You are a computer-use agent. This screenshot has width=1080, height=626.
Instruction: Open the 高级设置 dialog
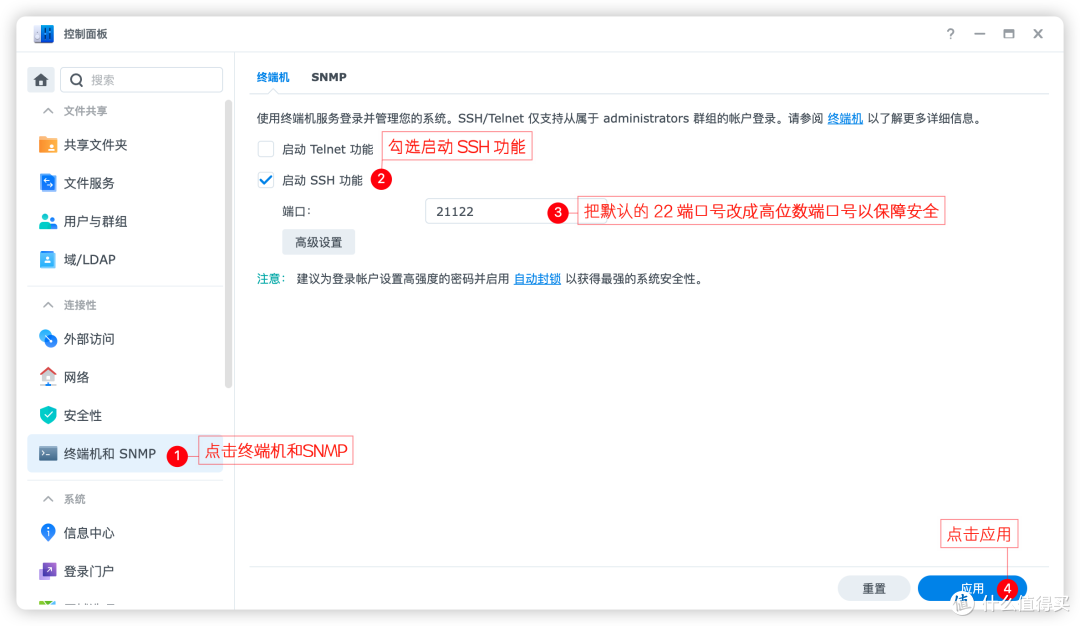point(318,241)
